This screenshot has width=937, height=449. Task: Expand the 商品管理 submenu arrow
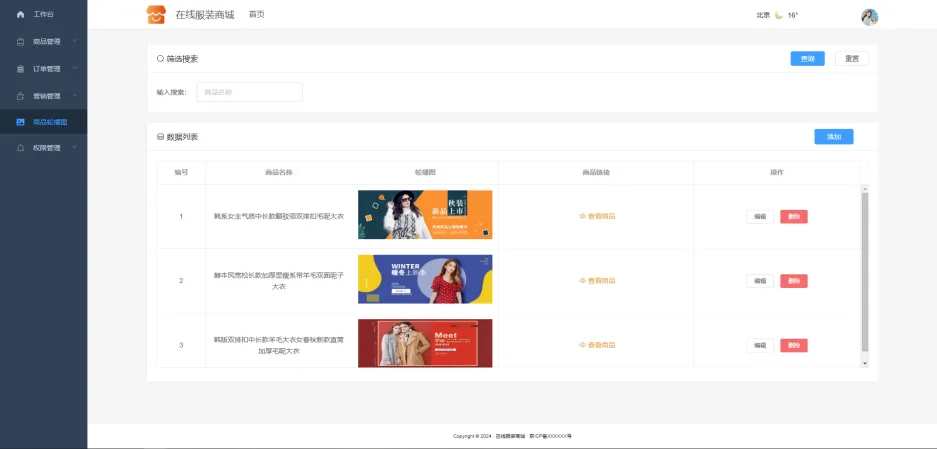(x=74, y=42)
